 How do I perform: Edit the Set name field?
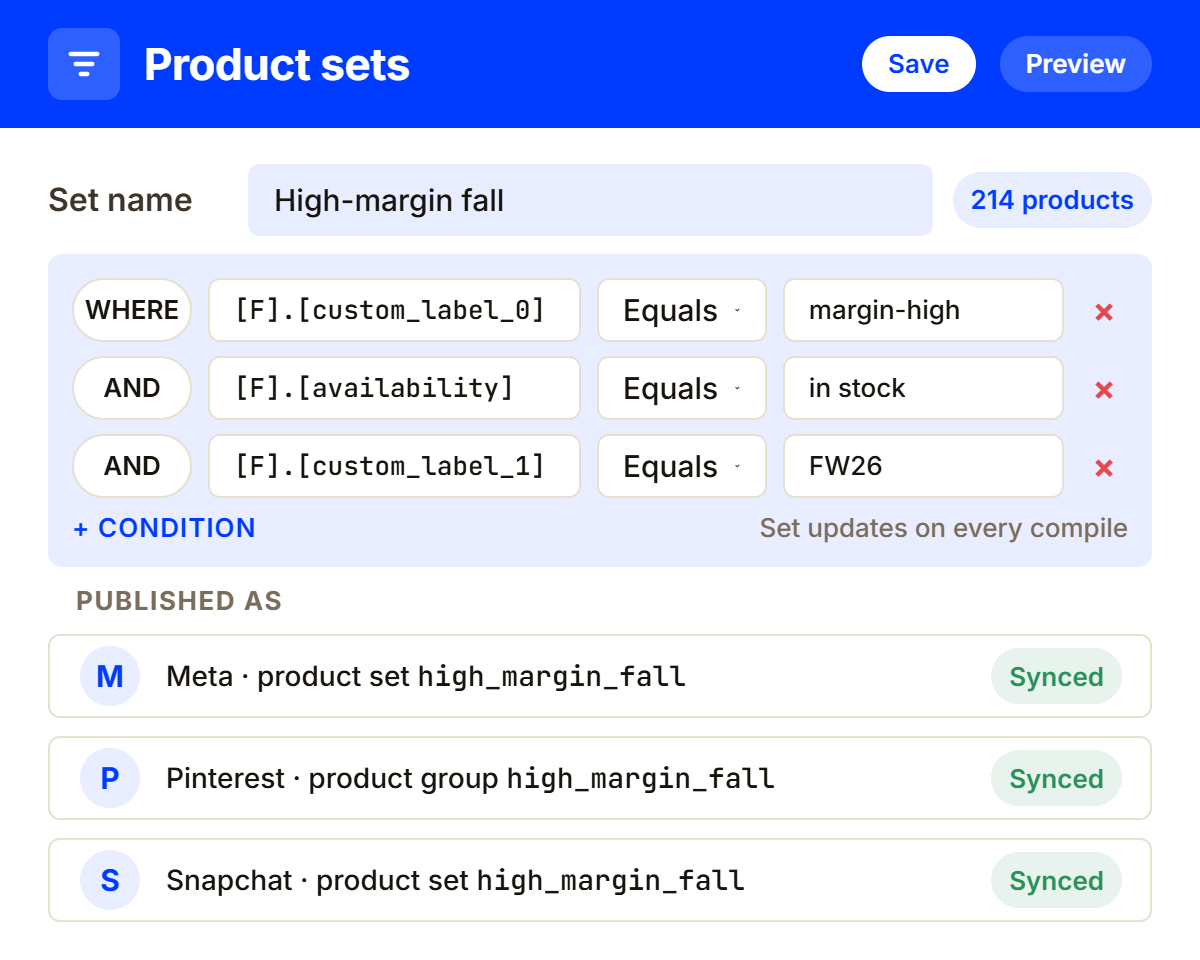coord(590,200)
